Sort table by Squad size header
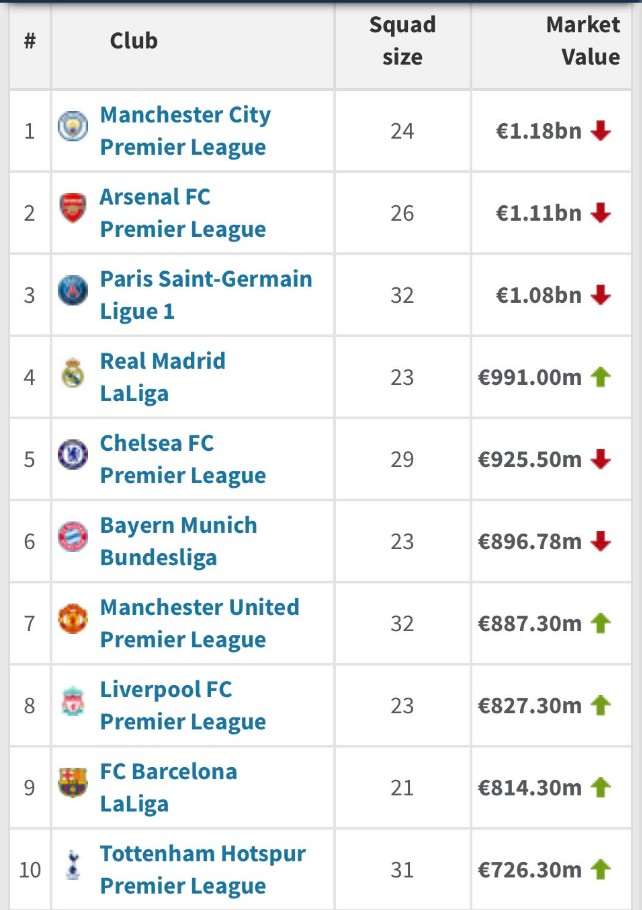Screen dimensions: 642x910 [x=402, y=41]
